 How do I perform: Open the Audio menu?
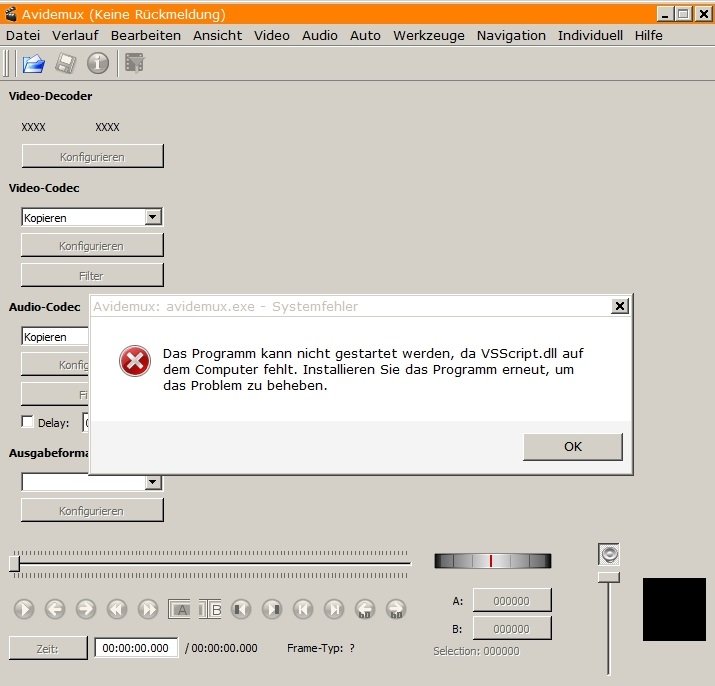click(x=320, y=36)
